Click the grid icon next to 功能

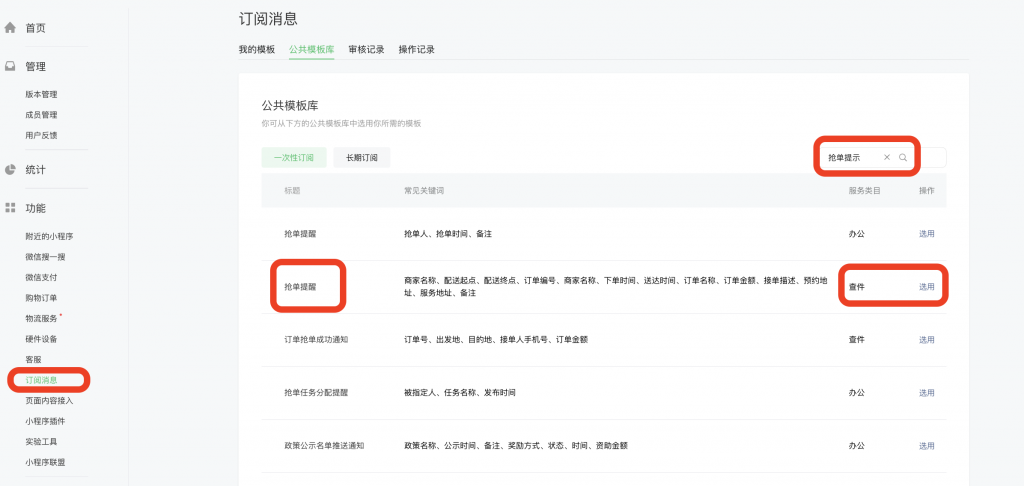[x=10, y=208]
